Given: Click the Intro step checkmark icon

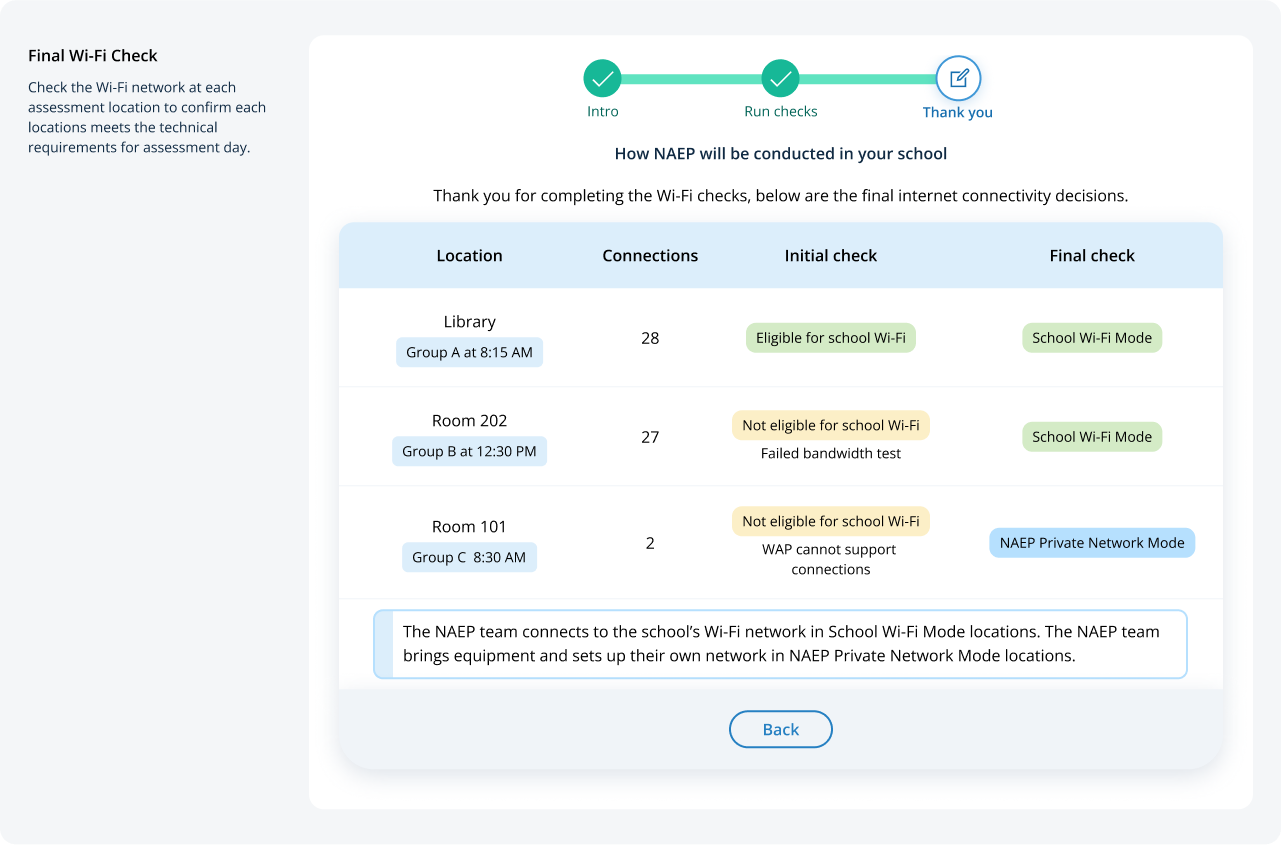Looking at the screenshot, I should [x=602, y=78].
